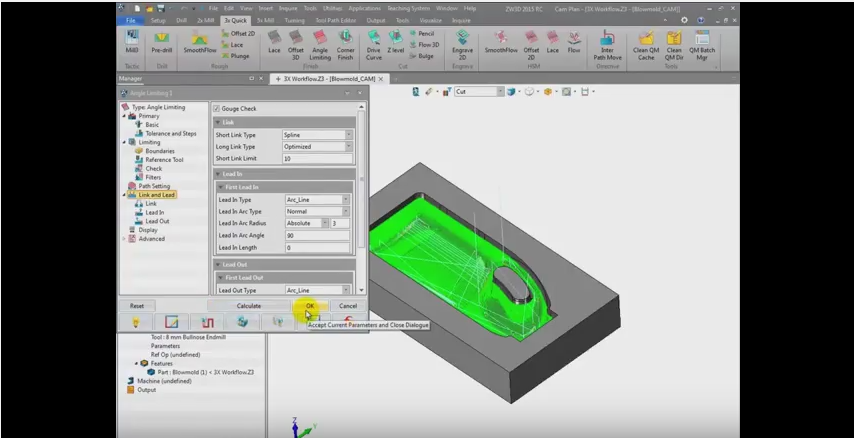This screenshot has width=854, height=438.
Task: Select Angle Limiting finish operation
Action: (x=320, y=45)
